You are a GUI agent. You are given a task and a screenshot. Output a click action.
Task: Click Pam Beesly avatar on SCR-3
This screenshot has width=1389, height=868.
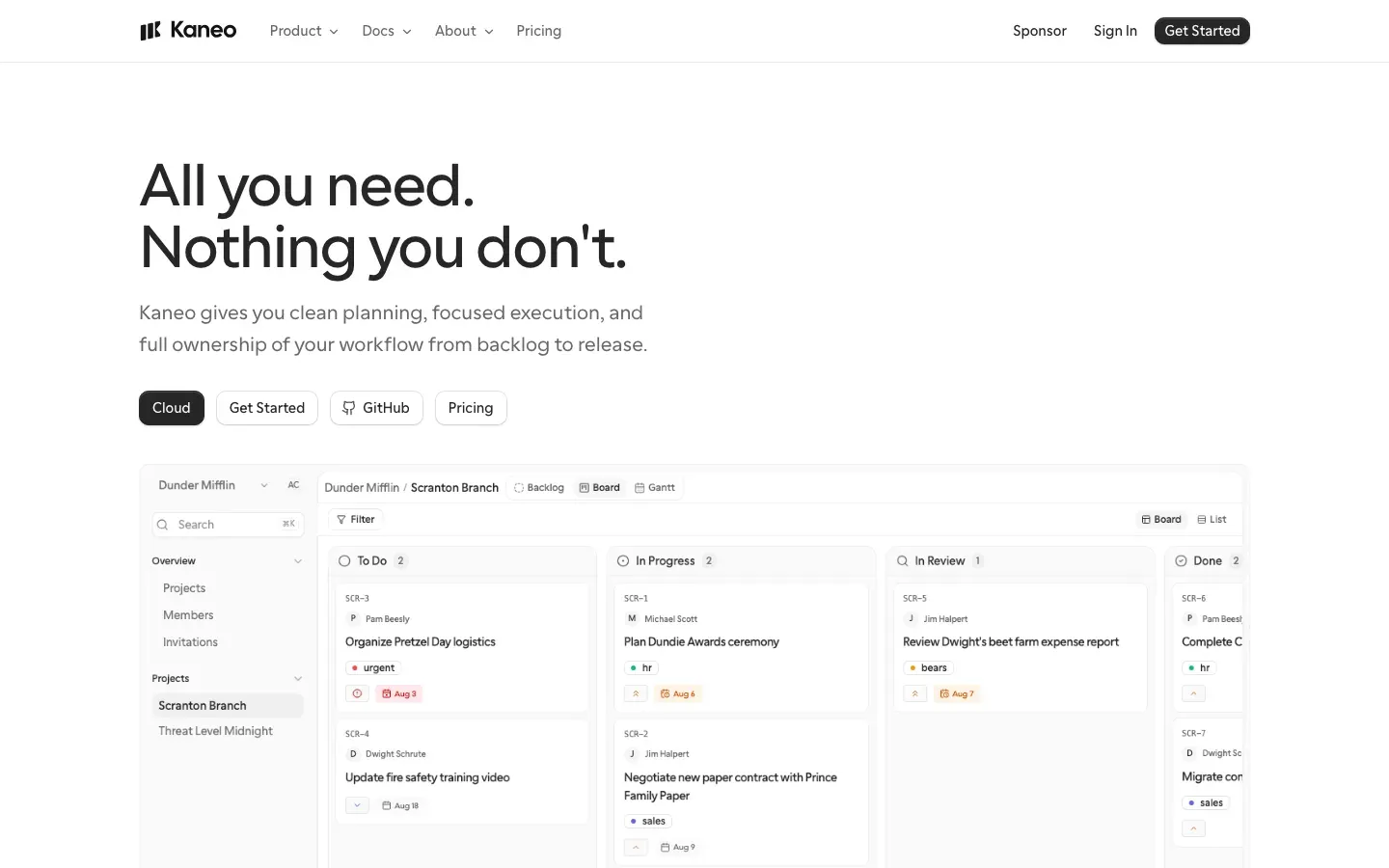pos(353,618)
